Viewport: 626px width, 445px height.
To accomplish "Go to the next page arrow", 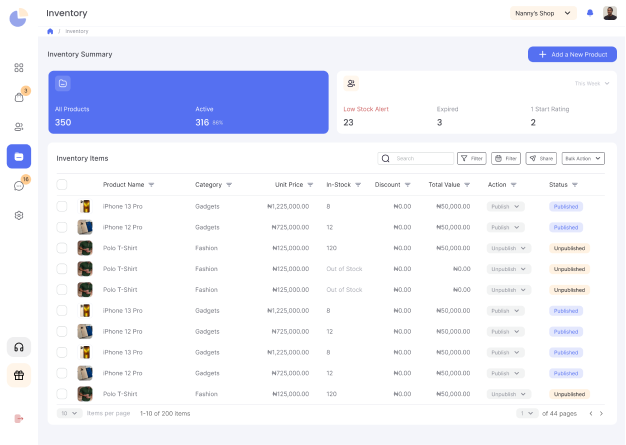I will click(x=601, y=413).
